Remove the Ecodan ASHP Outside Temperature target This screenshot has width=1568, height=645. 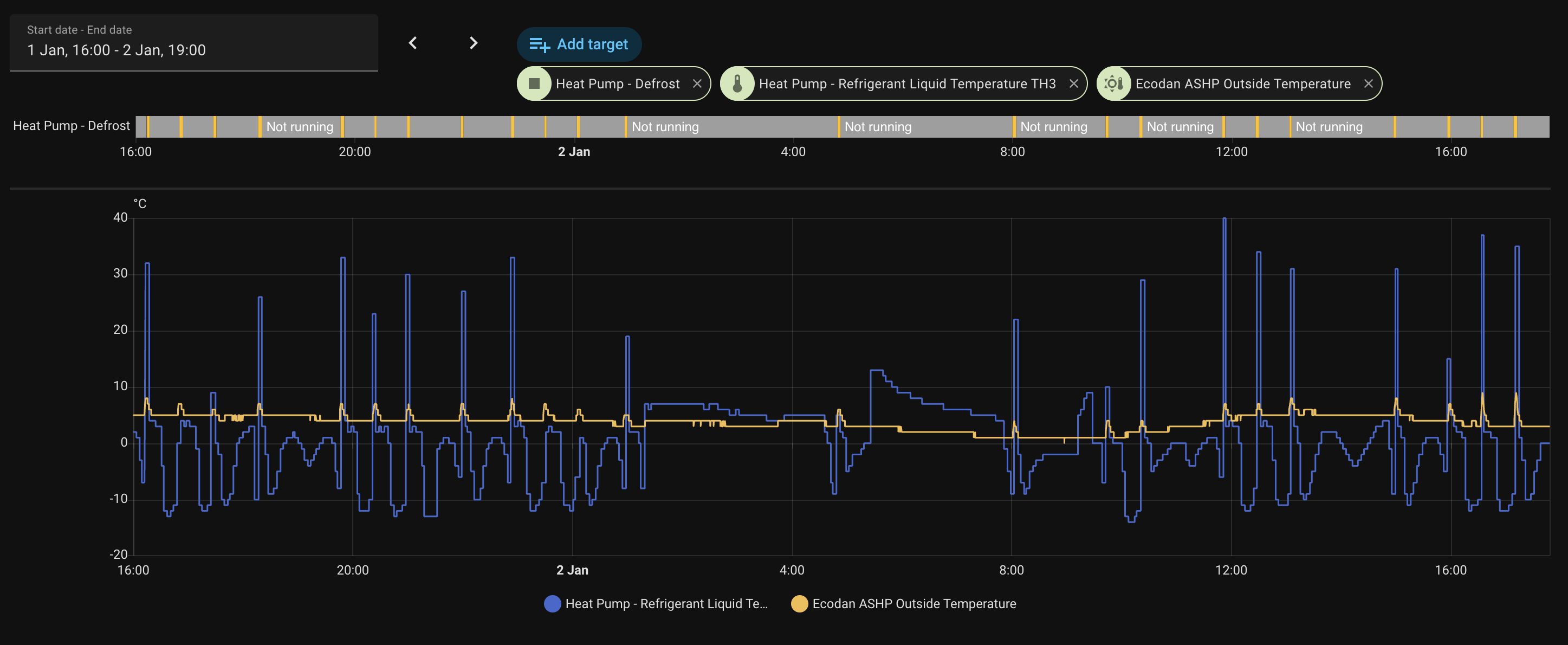click(x=1368, y=83)
